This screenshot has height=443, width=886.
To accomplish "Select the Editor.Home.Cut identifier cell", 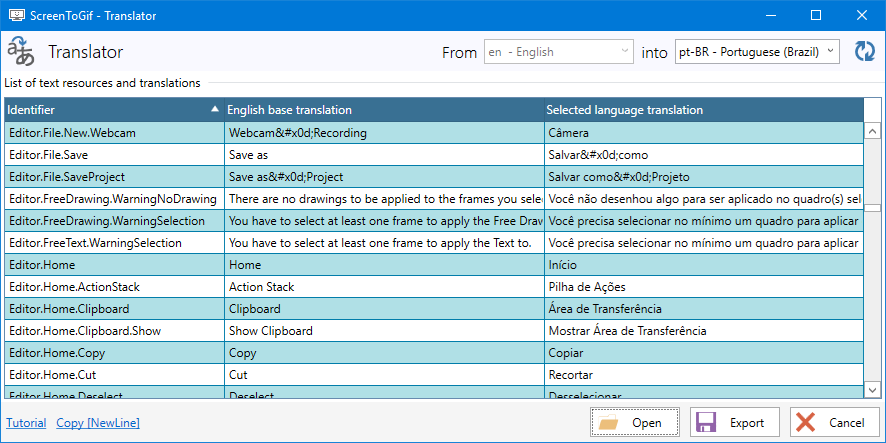I will (114, 375).
